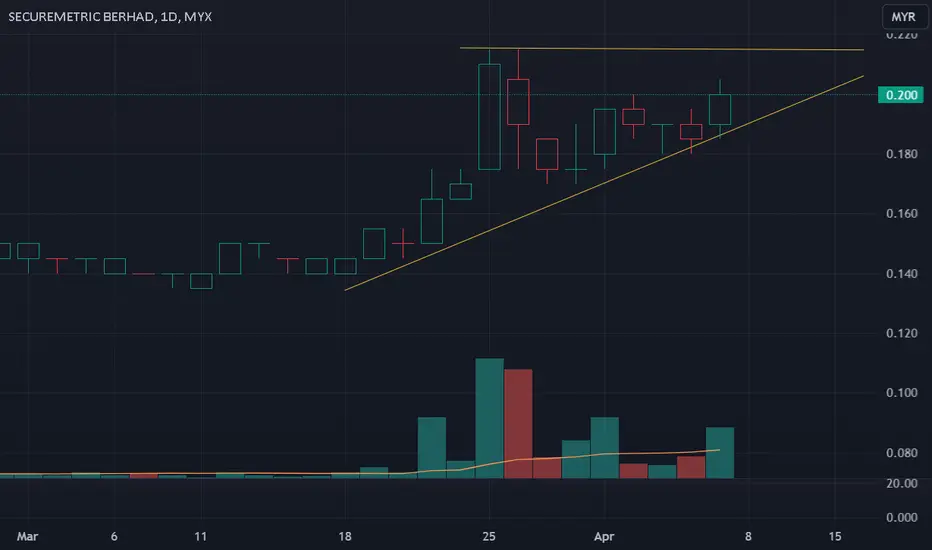Click the large green candle on March 25

pyautogui.click(x=489, y=117)
